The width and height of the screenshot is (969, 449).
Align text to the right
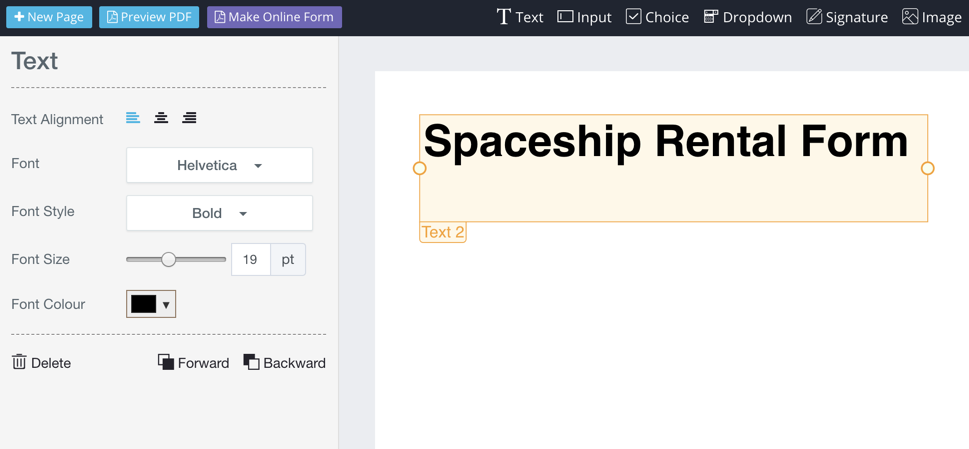(x=189, y=119)
